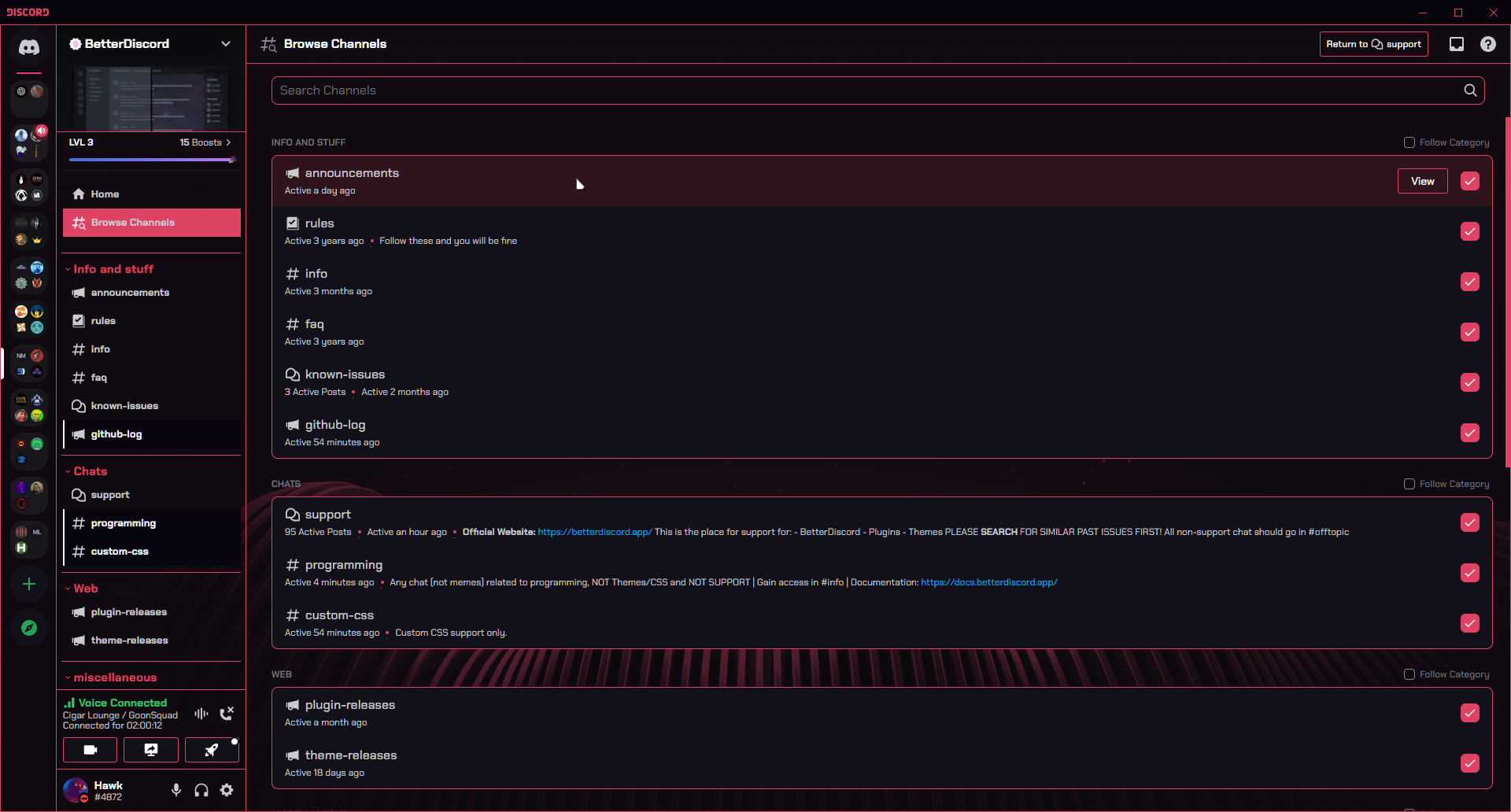Toggle headphones deafen icon
The image size is (1511, 812).
(201, 790)
